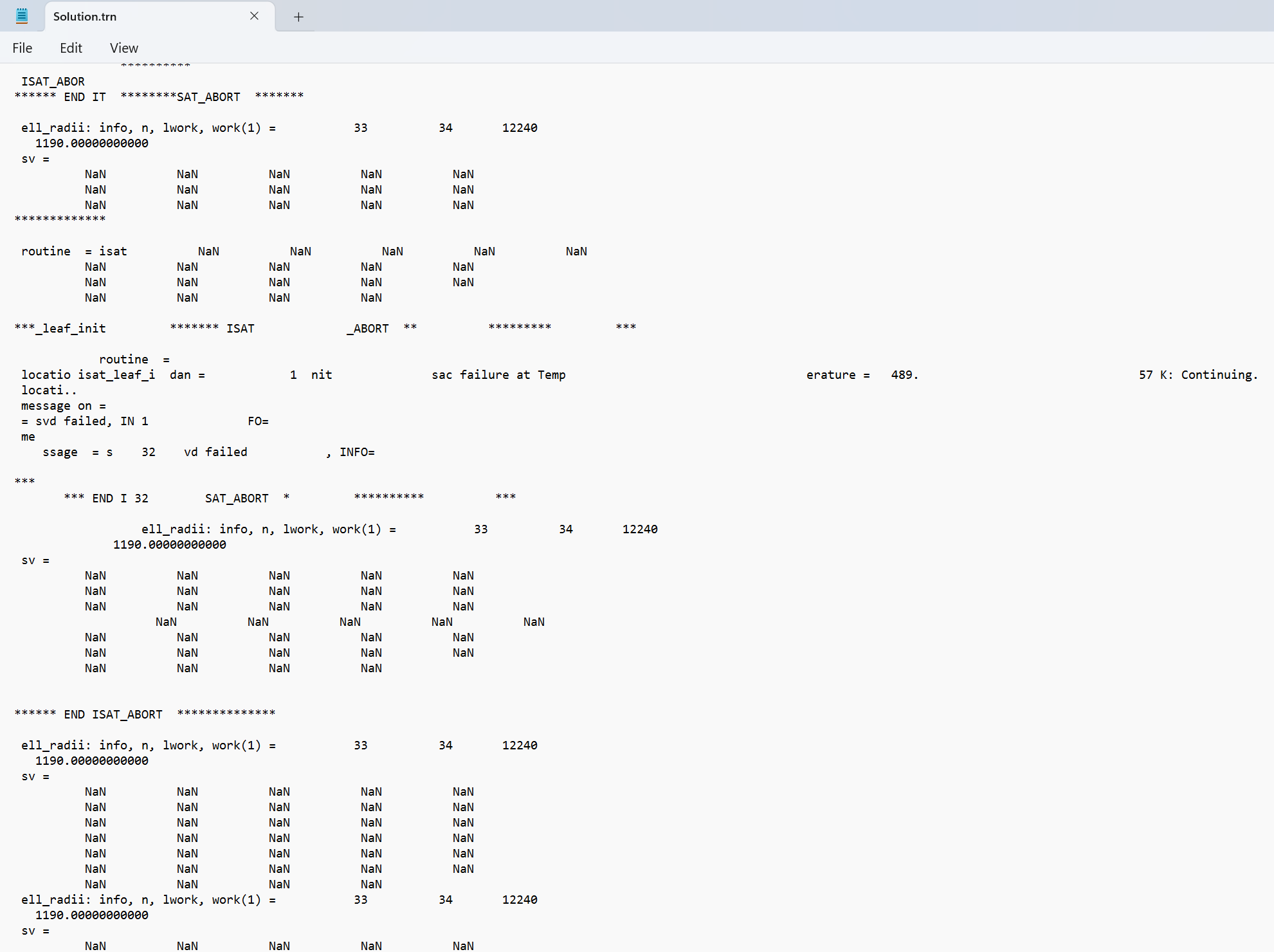
Task: Click the Notepad app icon
Action: coord(22,16)
